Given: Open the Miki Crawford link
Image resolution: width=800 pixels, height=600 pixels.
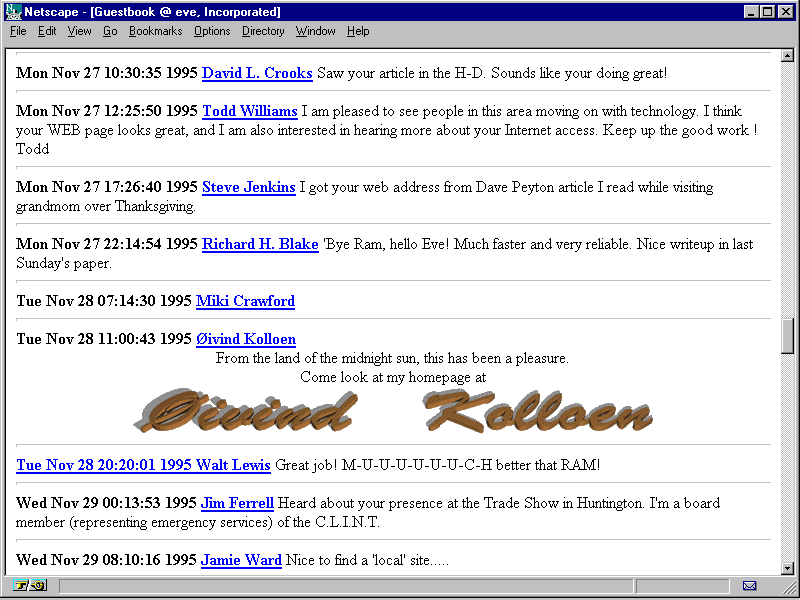Looking at the screenshot, I should (245, 301).
